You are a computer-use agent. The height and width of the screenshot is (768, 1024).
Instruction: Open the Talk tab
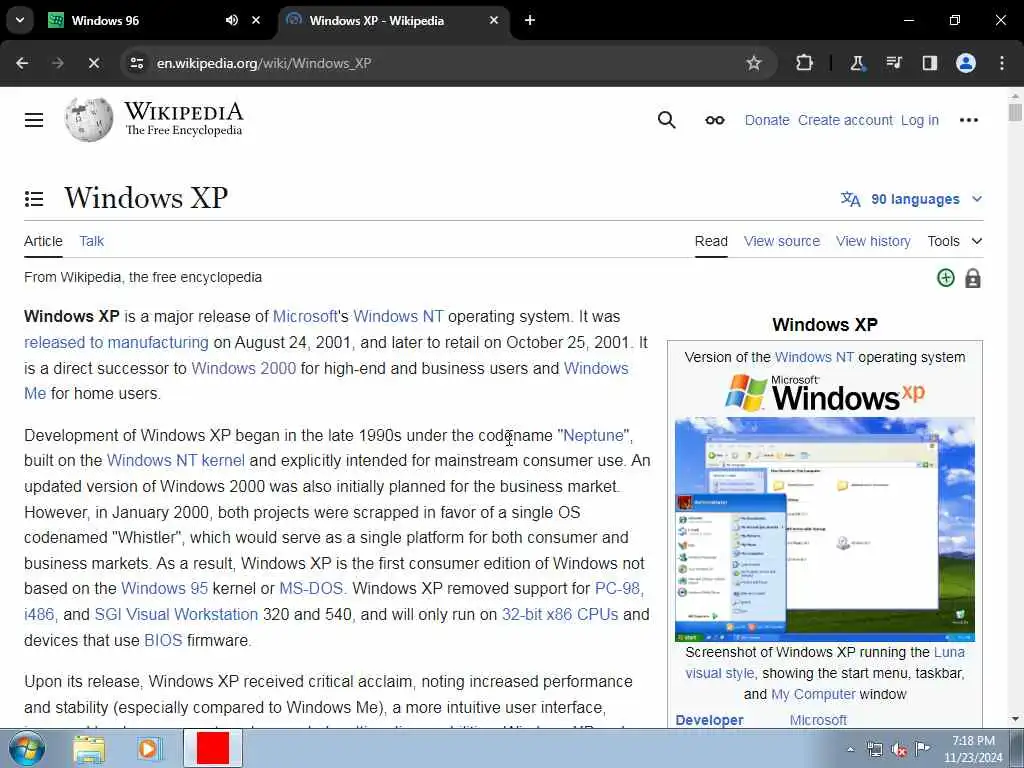[91, 241]
